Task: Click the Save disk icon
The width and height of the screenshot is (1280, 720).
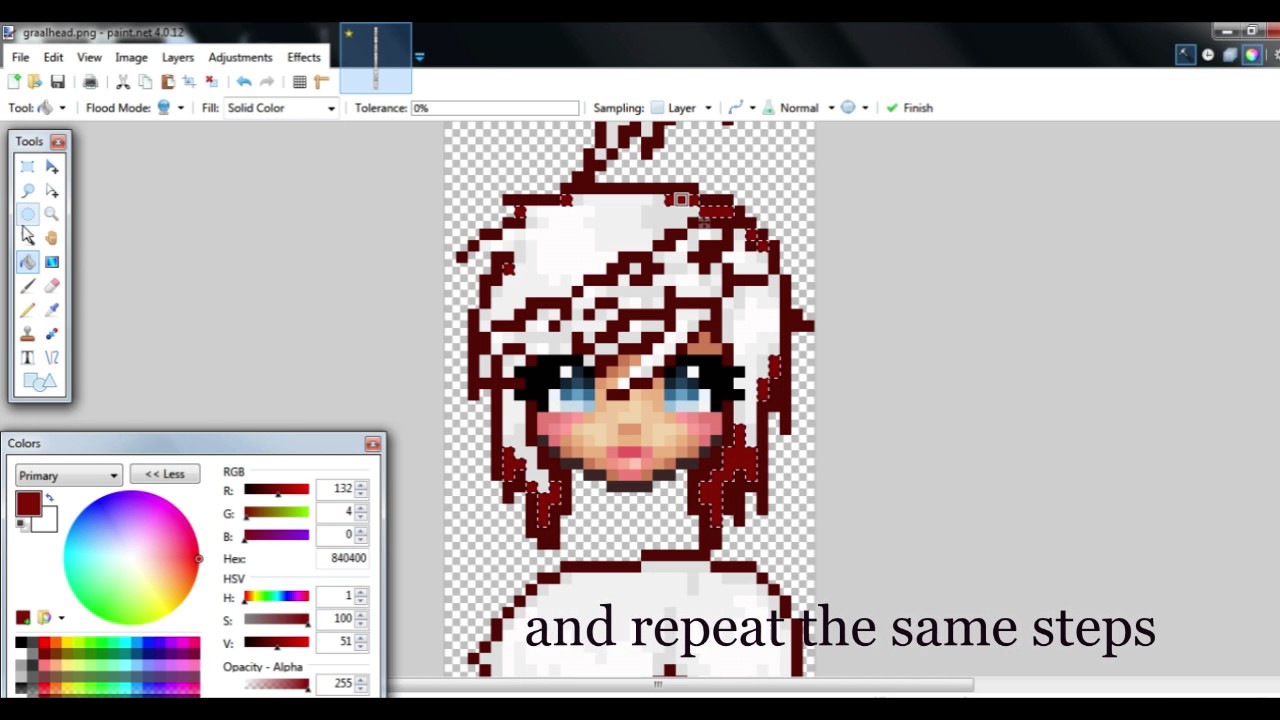Action: tap(57, 82)
